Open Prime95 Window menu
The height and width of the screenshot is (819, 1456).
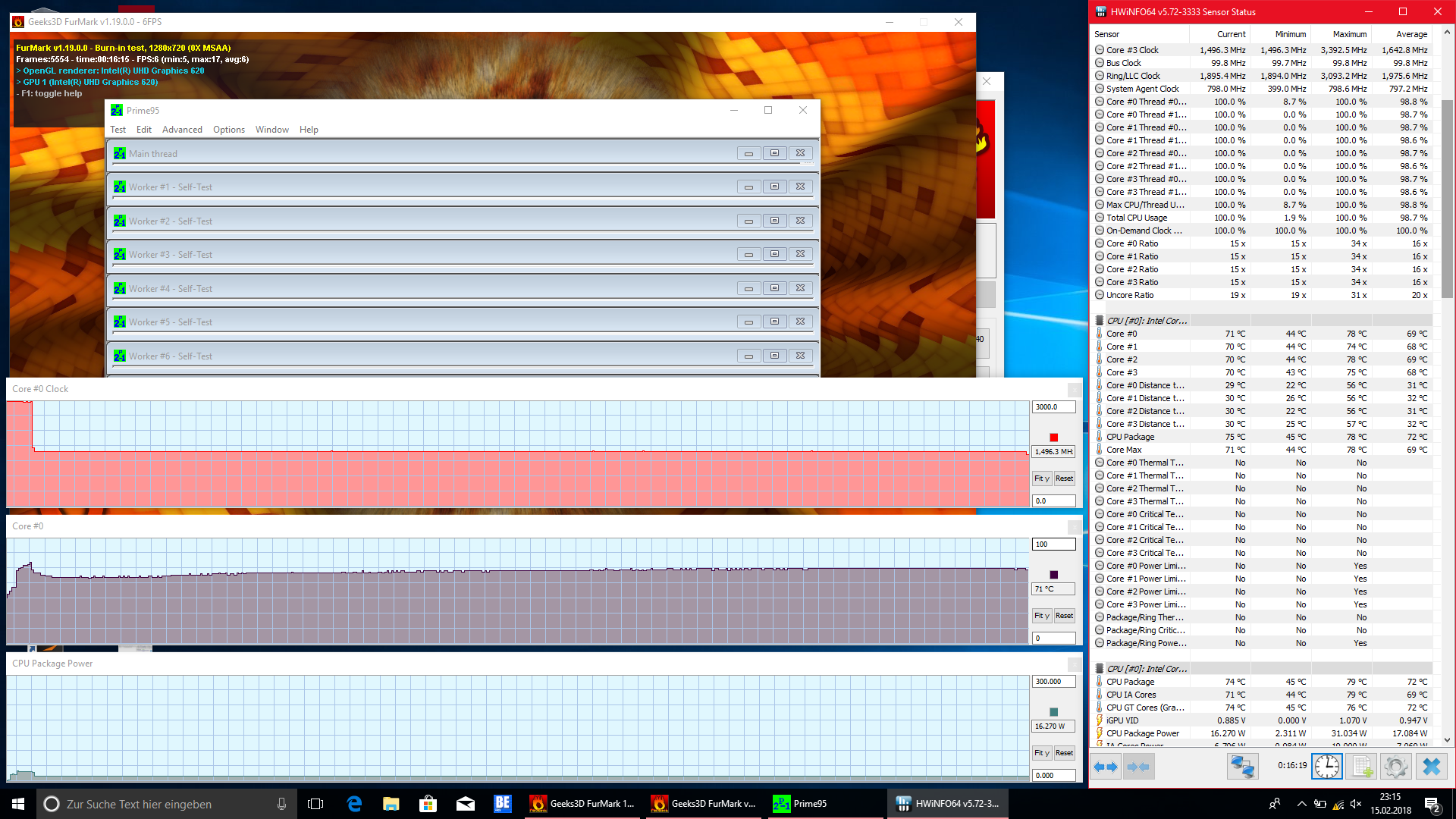click(272, 130)
